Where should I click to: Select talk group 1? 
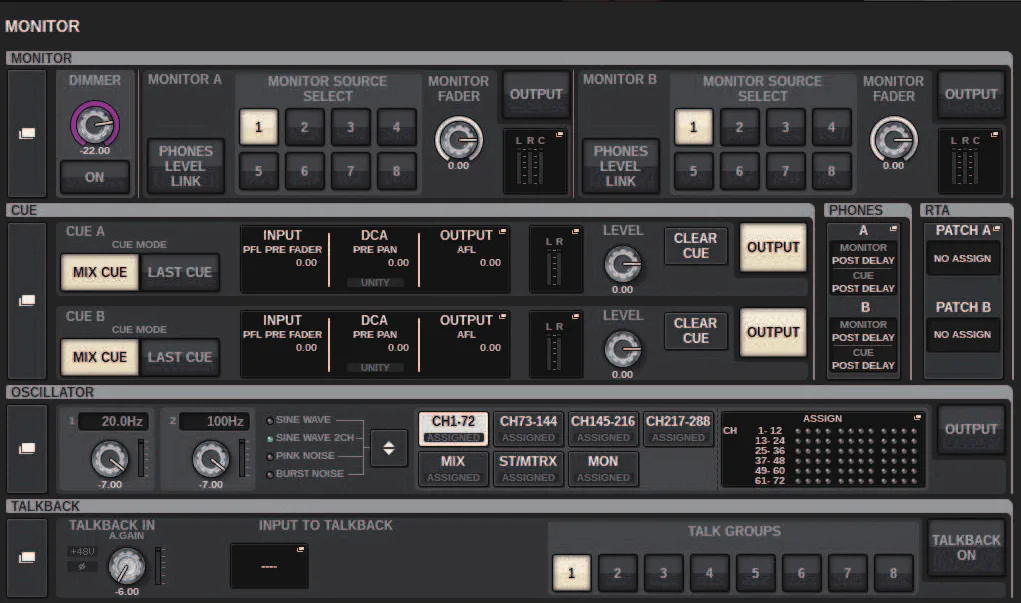(571, 573)
